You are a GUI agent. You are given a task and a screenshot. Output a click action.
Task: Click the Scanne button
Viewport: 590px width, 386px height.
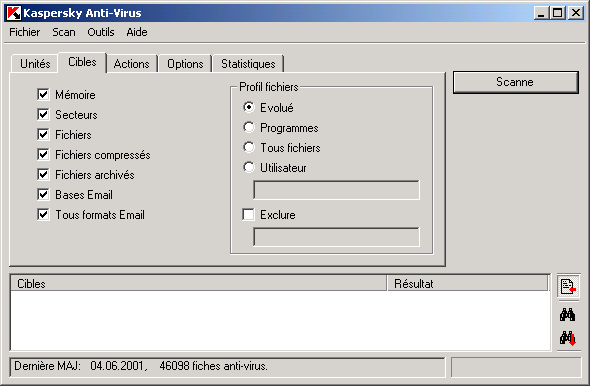click(x=515, y=82)
